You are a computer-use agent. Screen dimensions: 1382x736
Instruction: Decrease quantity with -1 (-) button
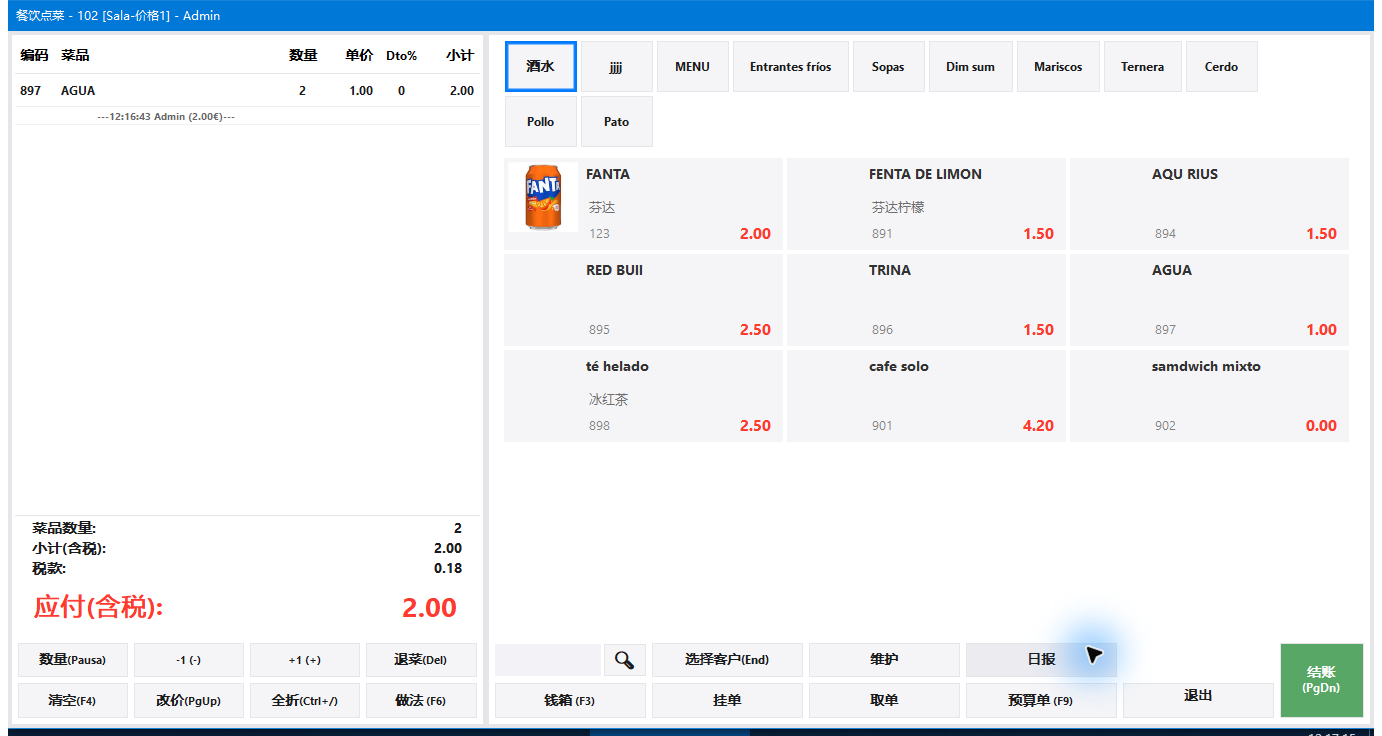(x=189, y=660)
